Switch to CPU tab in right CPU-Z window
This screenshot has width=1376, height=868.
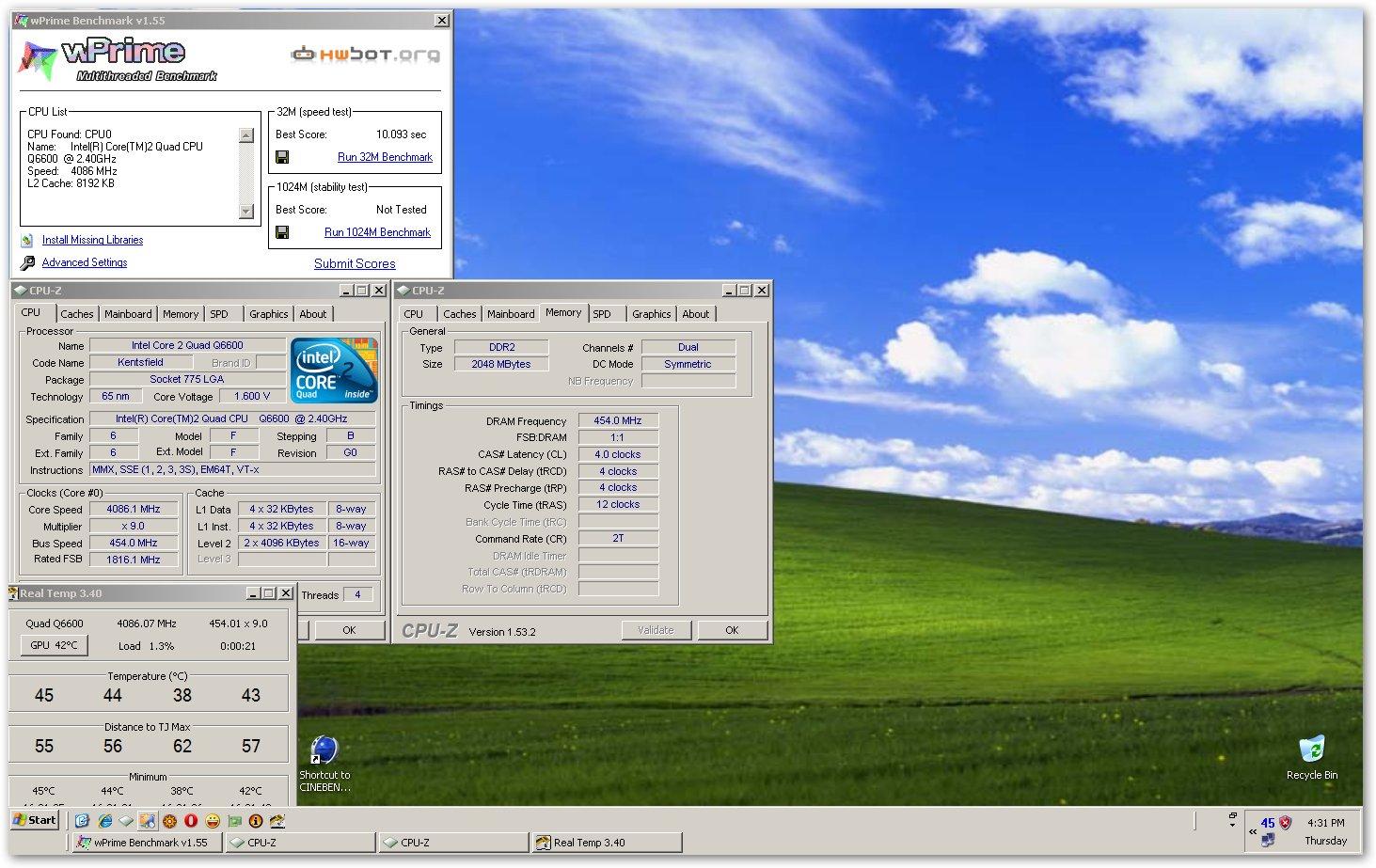click(x=414, y=314)
